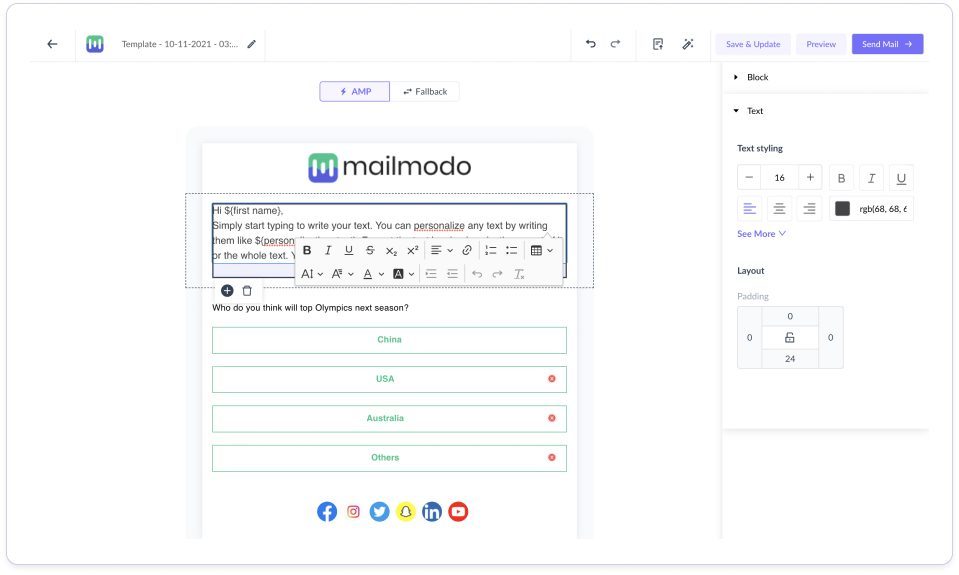Insert a numbered list

click(x=491, y=250)
